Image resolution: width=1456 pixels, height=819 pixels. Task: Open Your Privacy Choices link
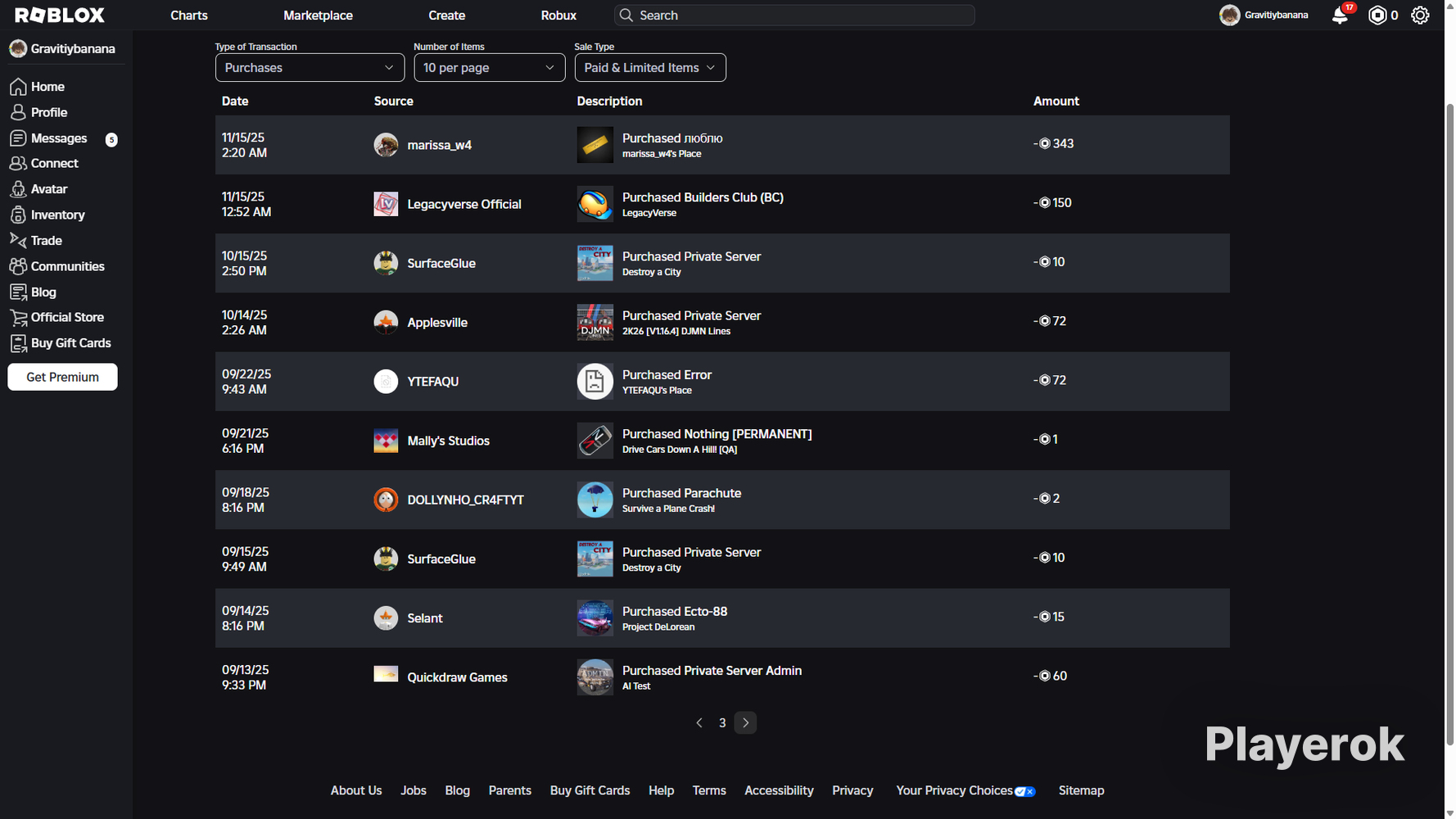click(x=965, y=791)
